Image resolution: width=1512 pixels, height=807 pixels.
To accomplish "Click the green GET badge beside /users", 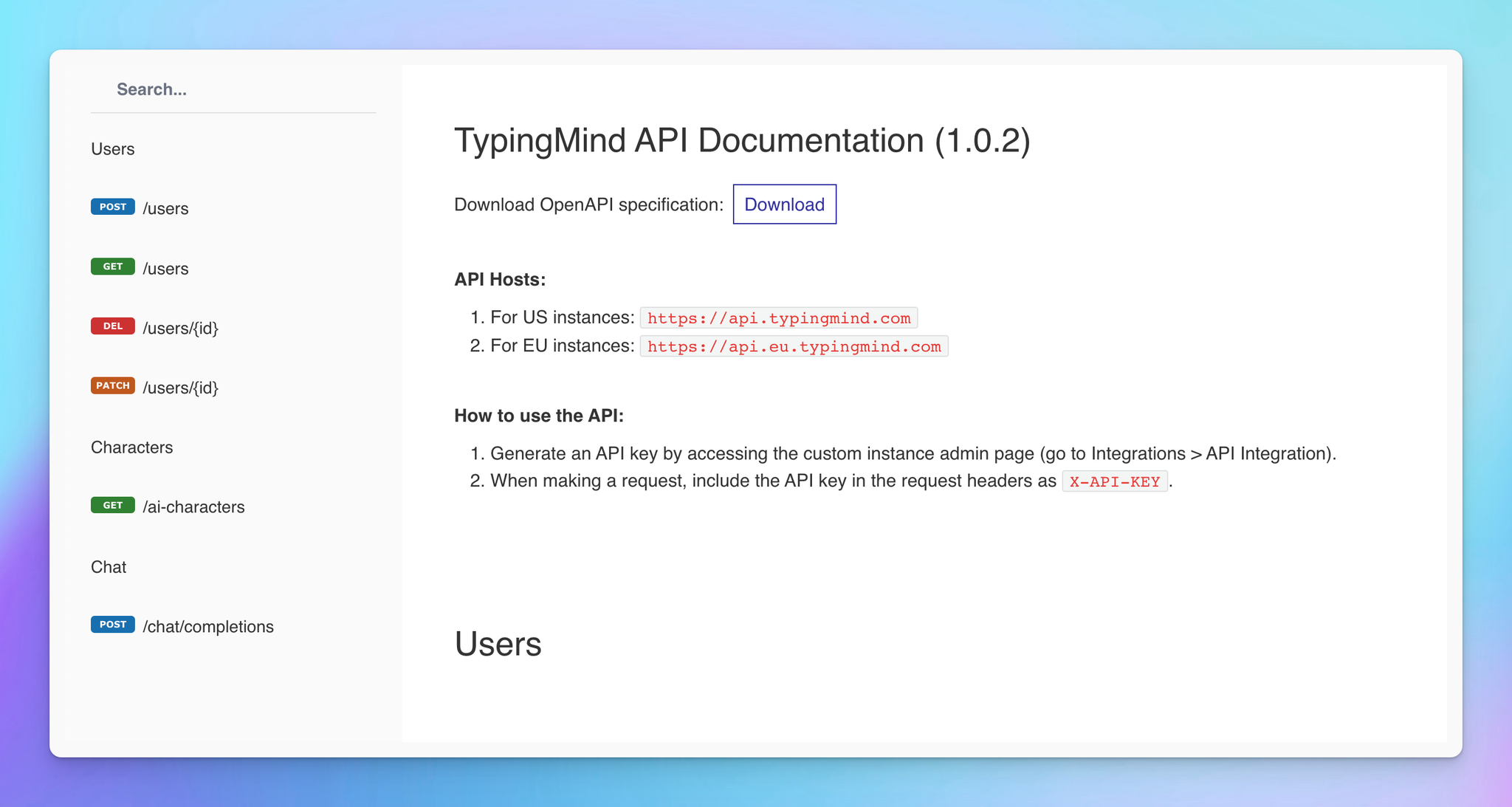I will coord(113,267).
